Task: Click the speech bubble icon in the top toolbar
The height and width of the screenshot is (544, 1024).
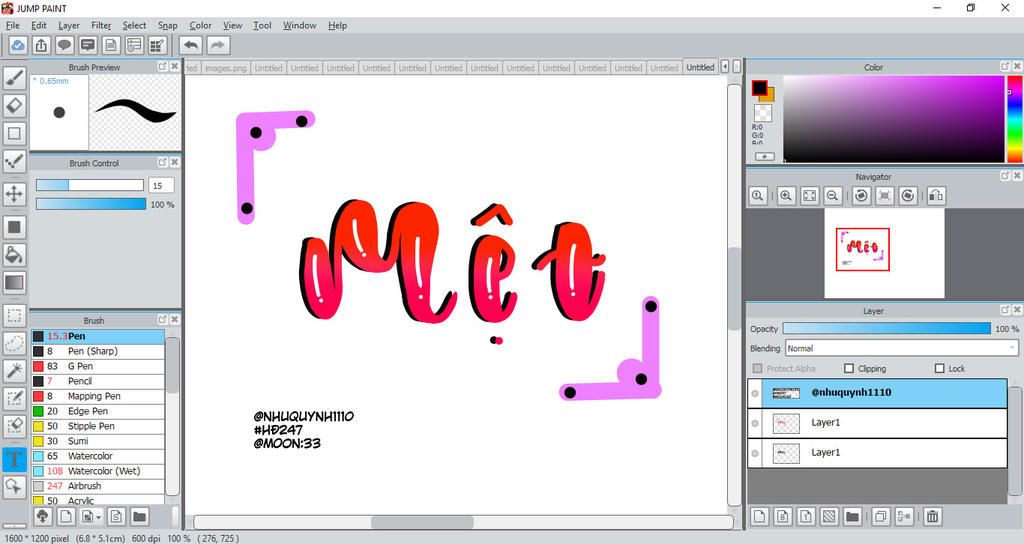Action: click(64, 45)
